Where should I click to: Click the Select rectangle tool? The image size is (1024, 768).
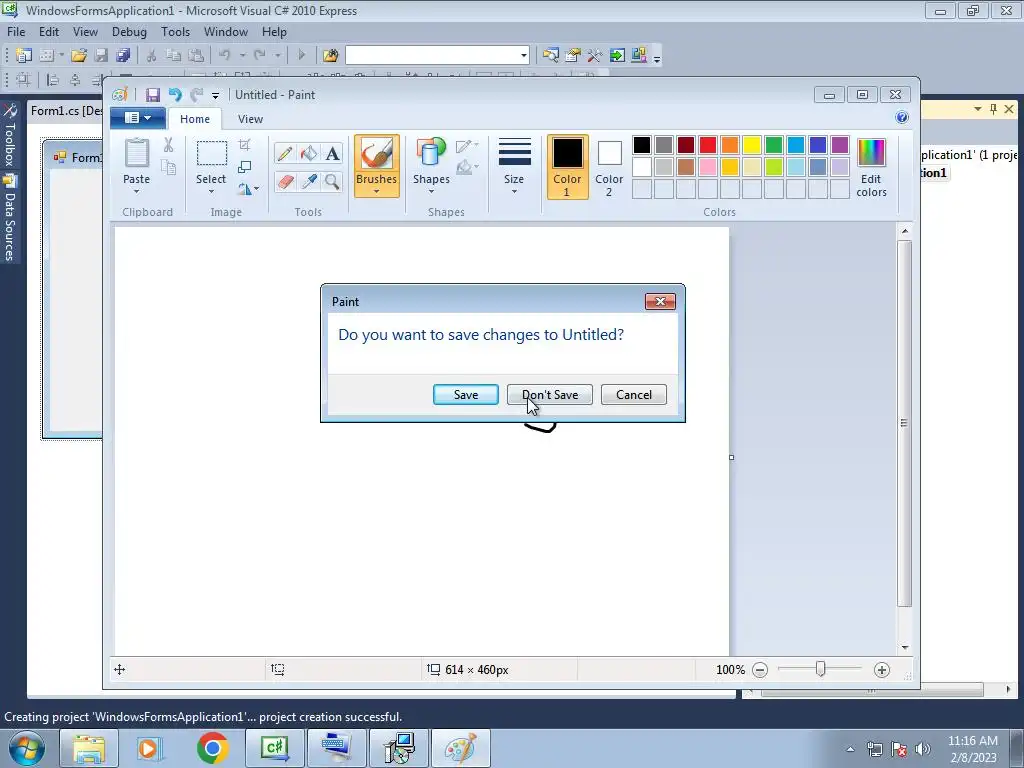click(212, 153)
